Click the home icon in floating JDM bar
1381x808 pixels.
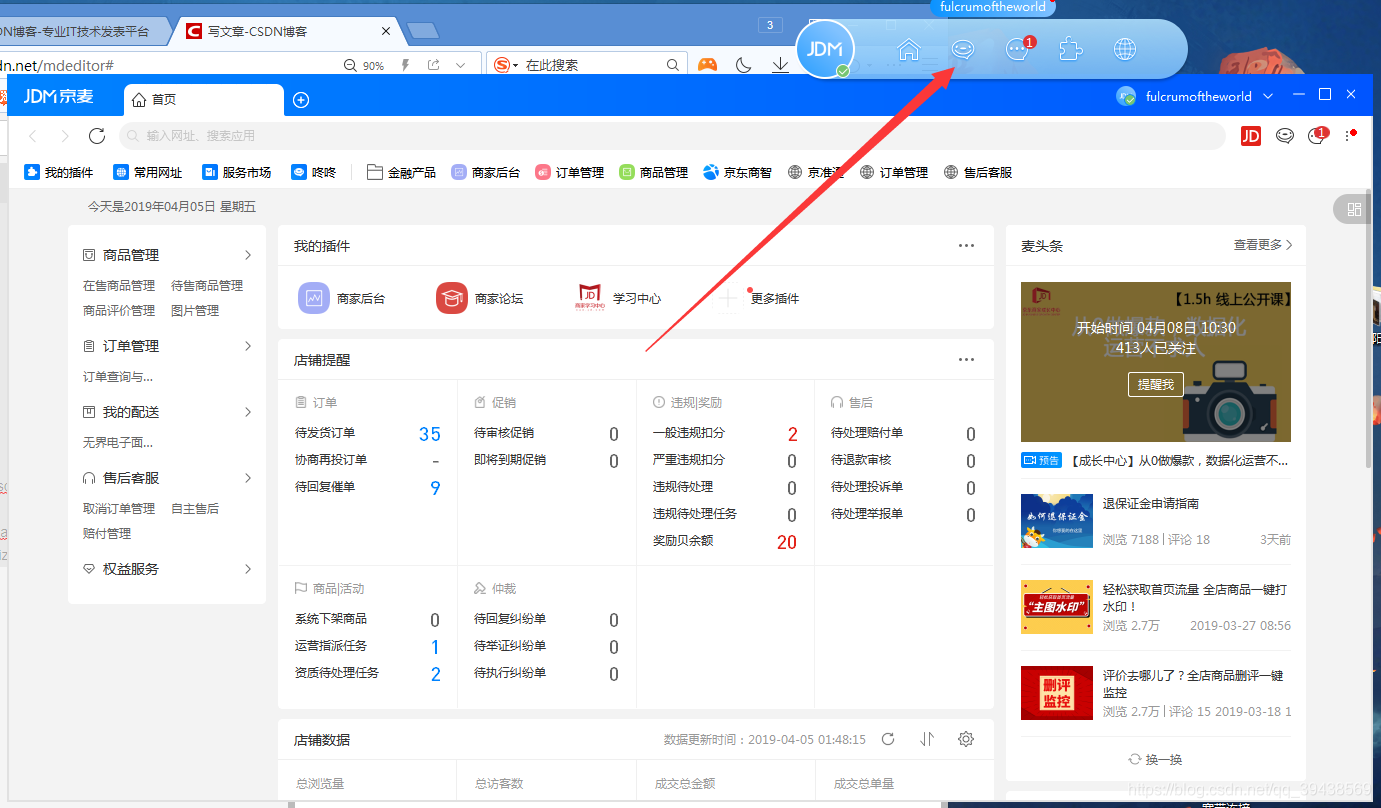point(908,49)
